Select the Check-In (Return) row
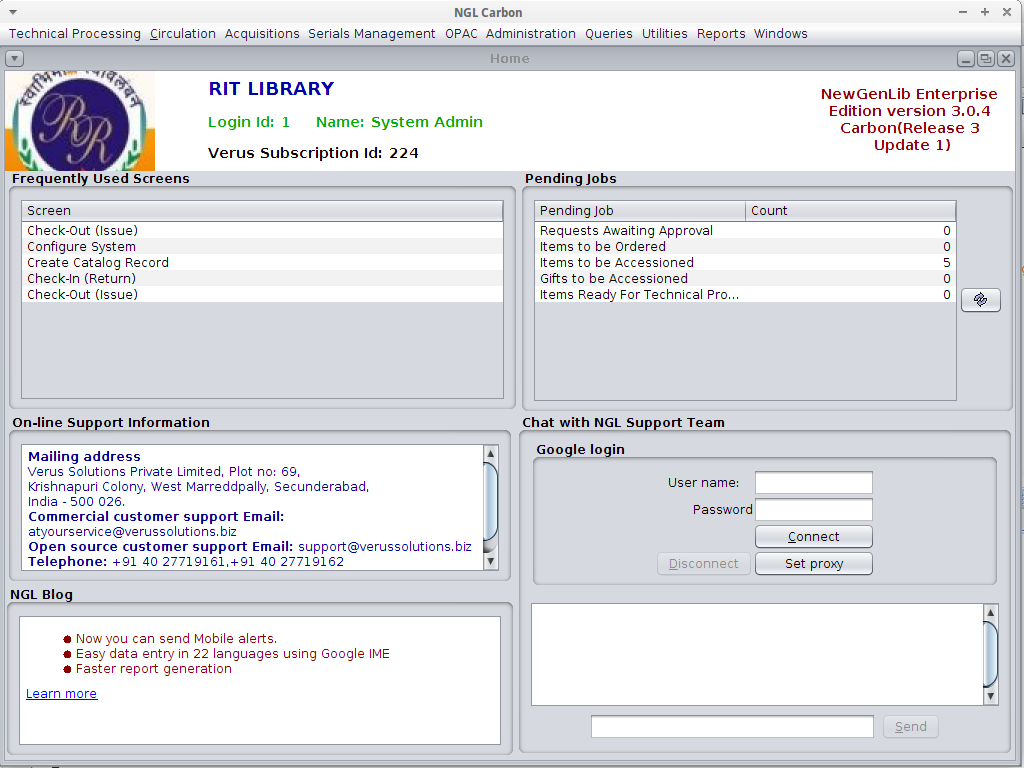This screenshot has height=768, width=1024. pyautogui.click(x=263, y=279)
